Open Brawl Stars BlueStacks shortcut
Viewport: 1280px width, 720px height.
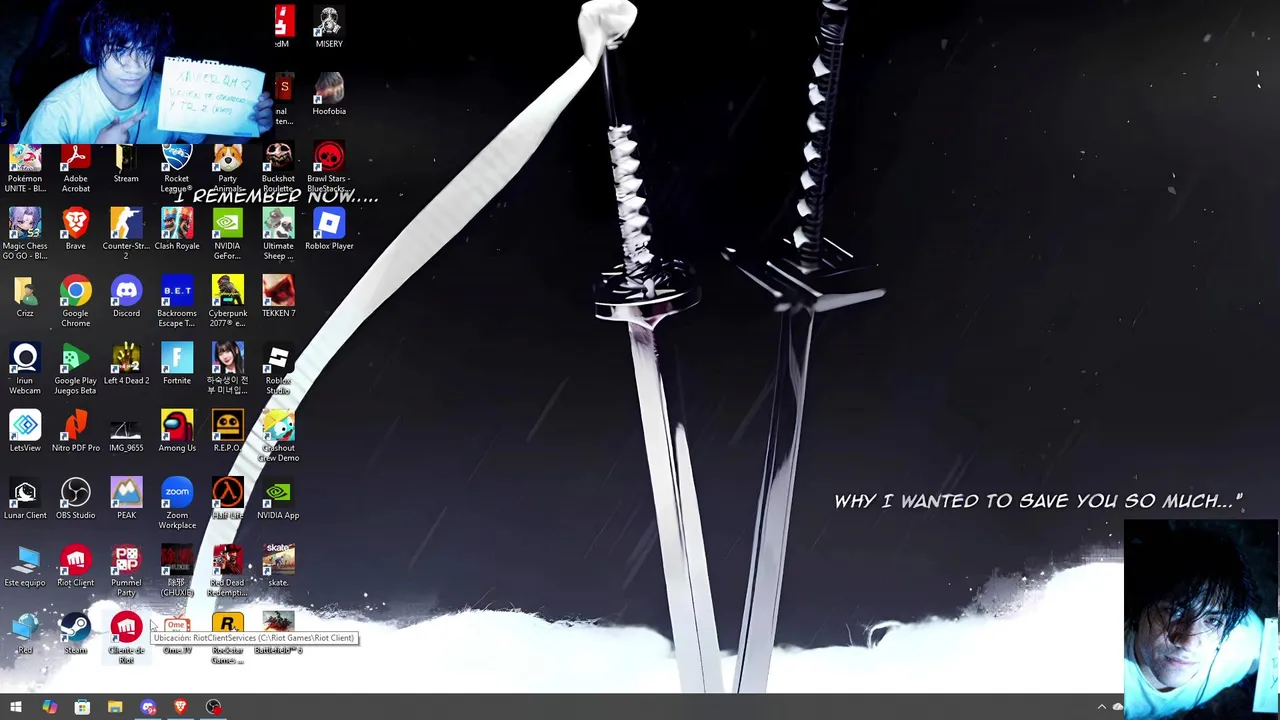click(x=329, y=168)
